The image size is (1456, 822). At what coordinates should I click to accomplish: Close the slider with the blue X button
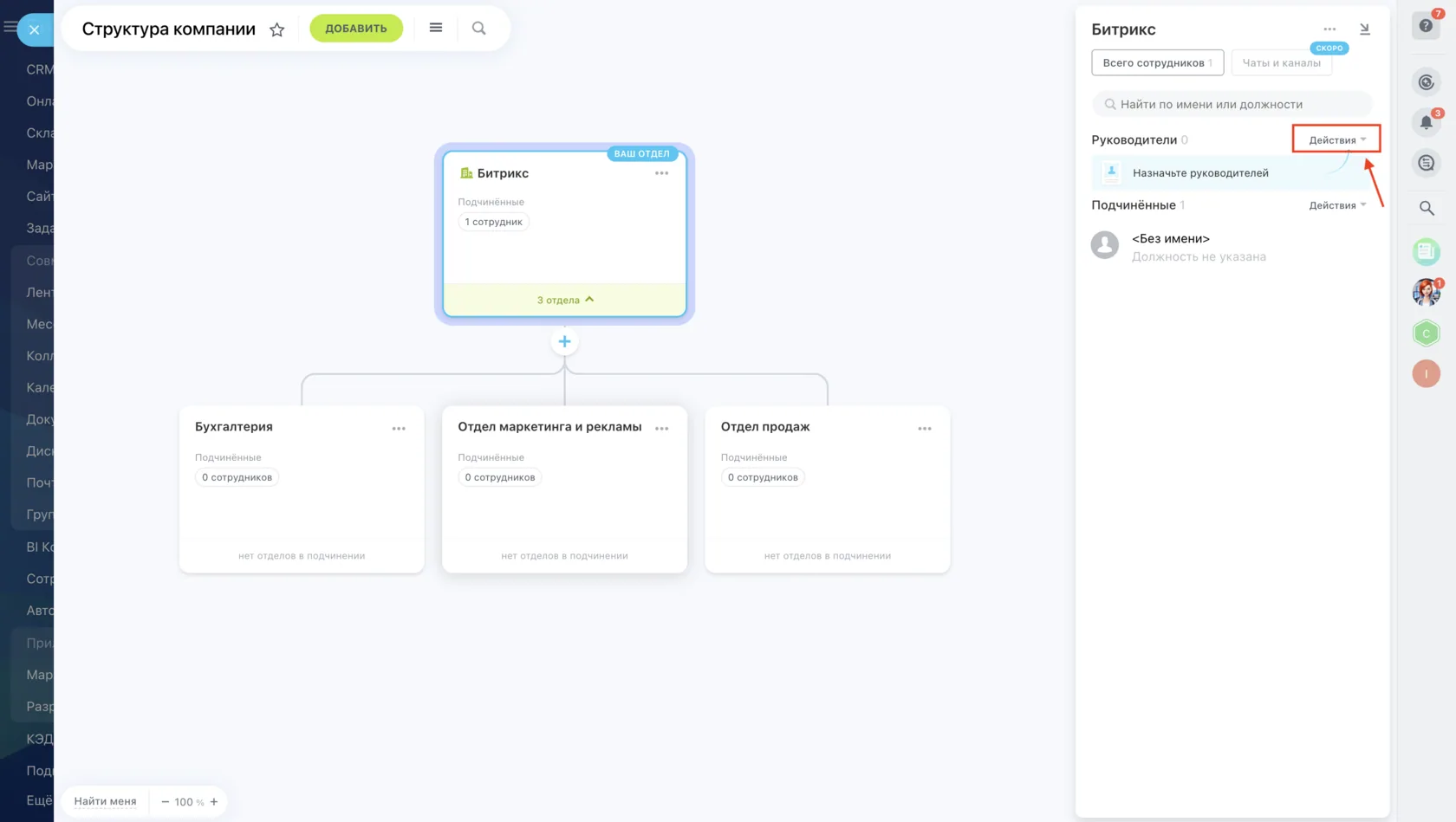[x=35, y=29]
